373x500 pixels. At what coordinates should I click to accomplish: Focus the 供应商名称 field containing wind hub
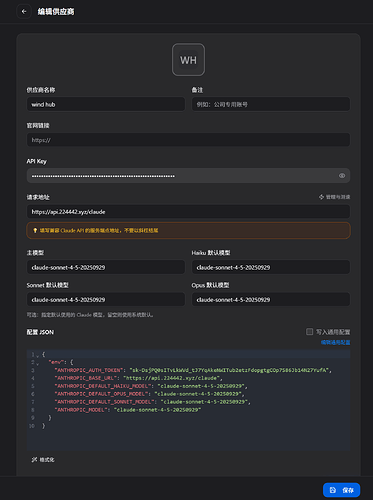point(106,104)
